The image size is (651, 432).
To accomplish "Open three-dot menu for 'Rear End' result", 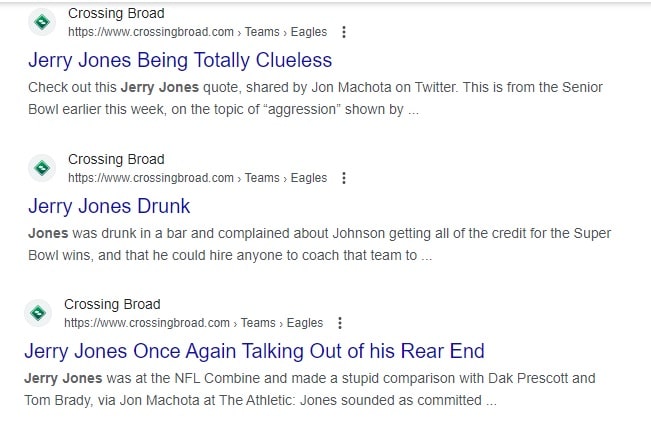I will pos(340,323).
